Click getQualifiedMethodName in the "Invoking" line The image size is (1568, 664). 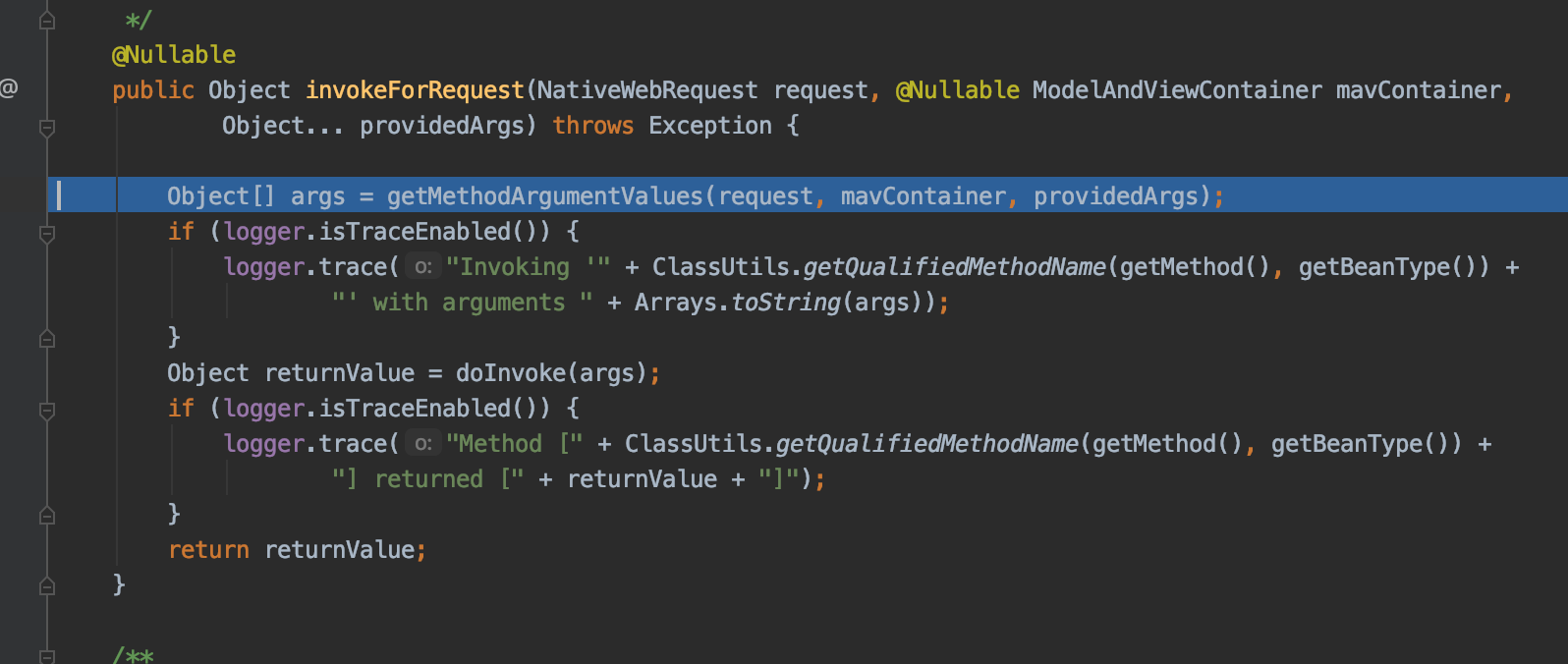955,267
